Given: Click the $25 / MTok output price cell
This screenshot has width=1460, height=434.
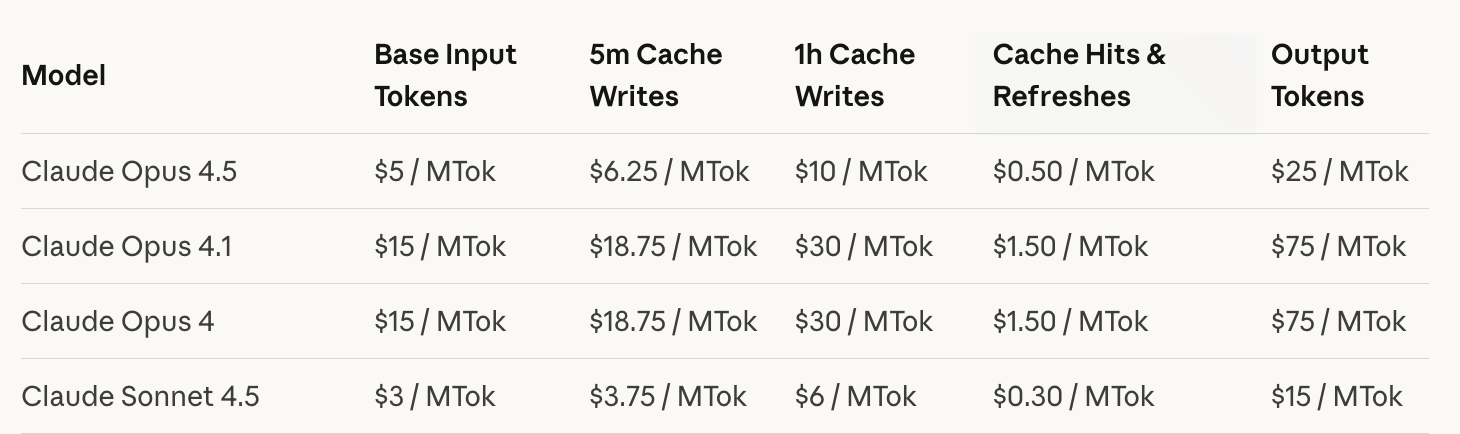Looking at the screenshot, I should (x=1339, y=171).
